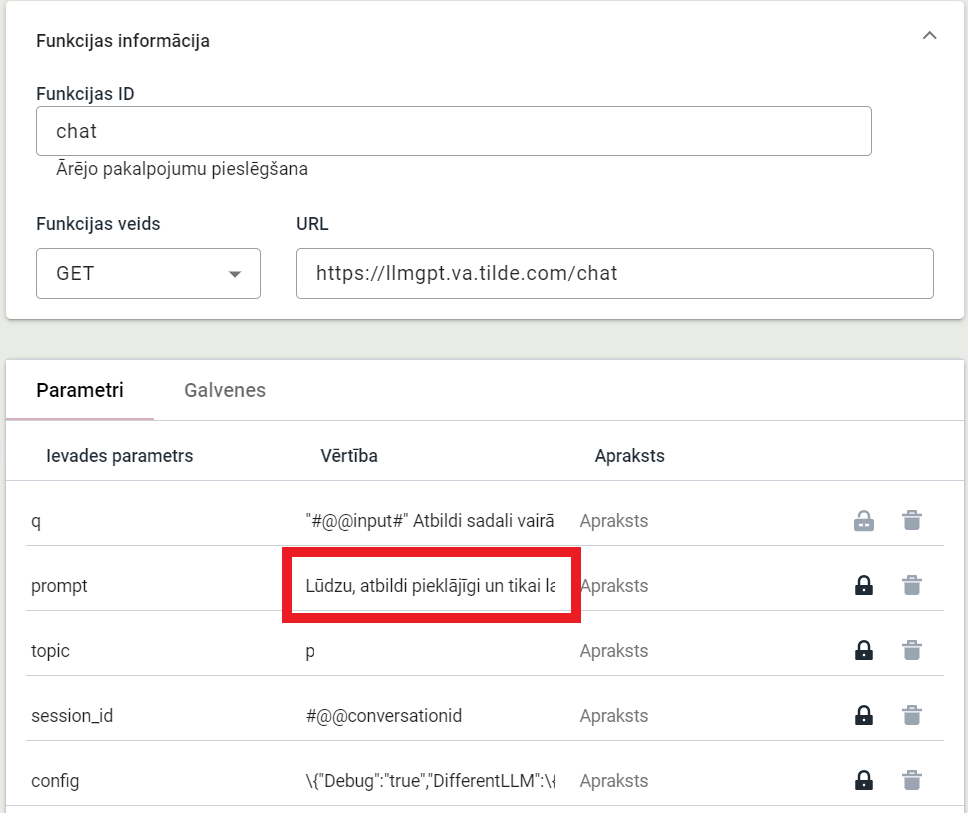Click the q parameter value text

pos(430,521)
